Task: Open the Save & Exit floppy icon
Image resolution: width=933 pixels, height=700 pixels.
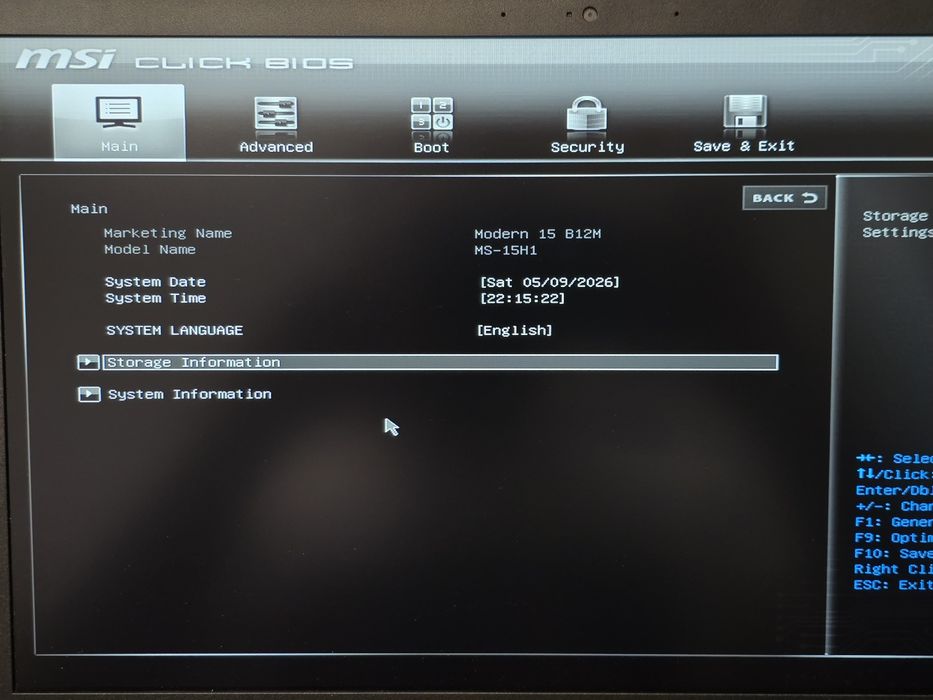Action: click(x=744, y=111)
